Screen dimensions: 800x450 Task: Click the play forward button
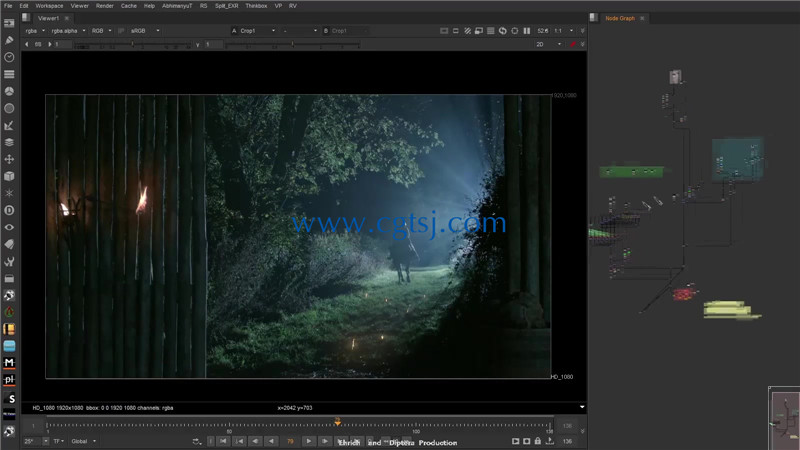tap(308, 441)
